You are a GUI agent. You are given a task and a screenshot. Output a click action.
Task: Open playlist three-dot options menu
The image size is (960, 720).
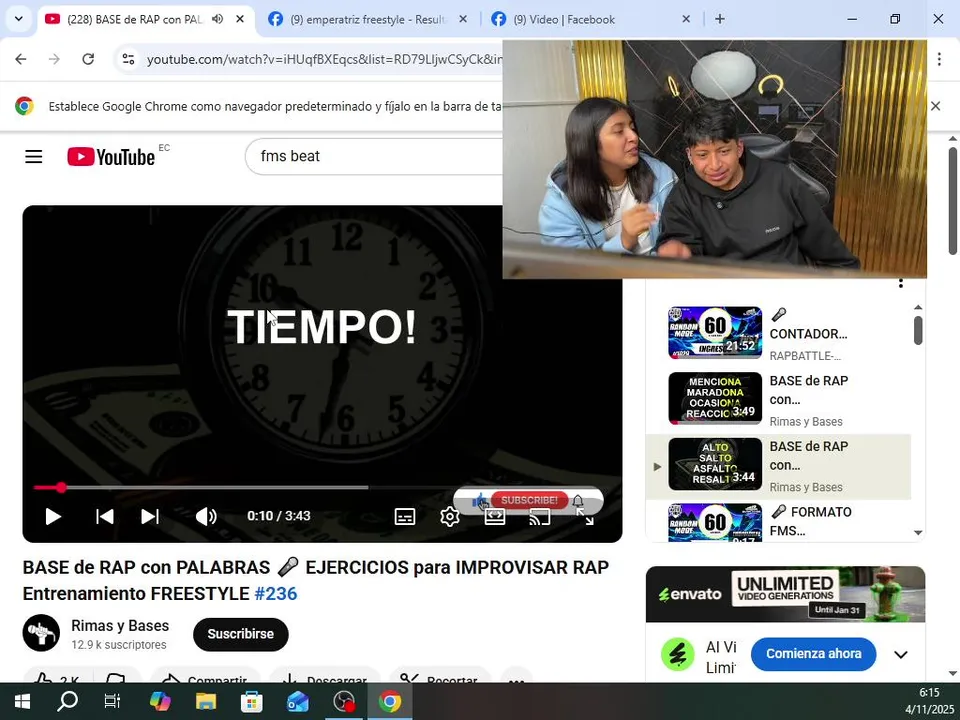pyautogui.click(x=901, y=283)
